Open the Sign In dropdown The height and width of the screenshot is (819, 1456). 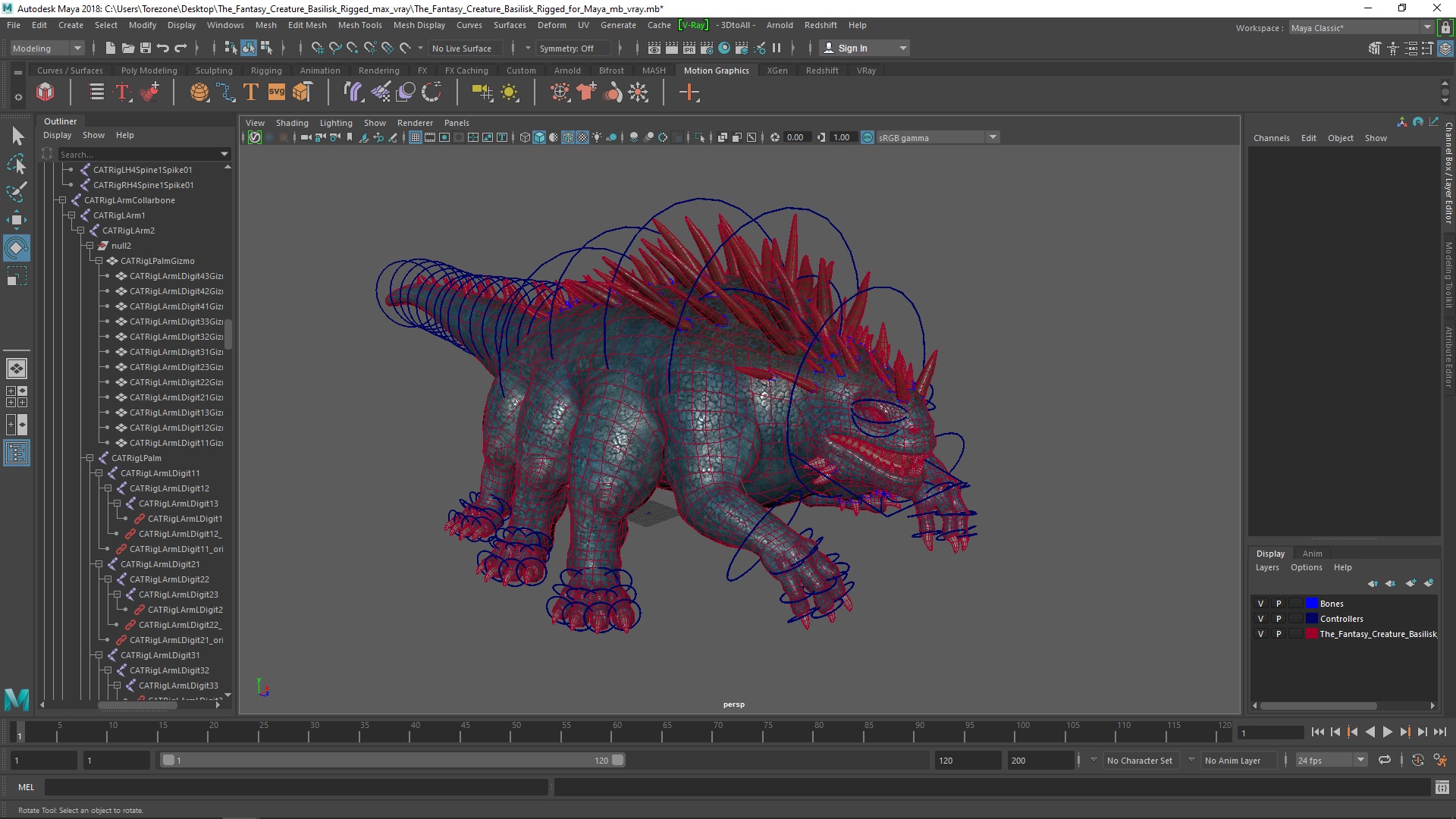coord(864,48)
